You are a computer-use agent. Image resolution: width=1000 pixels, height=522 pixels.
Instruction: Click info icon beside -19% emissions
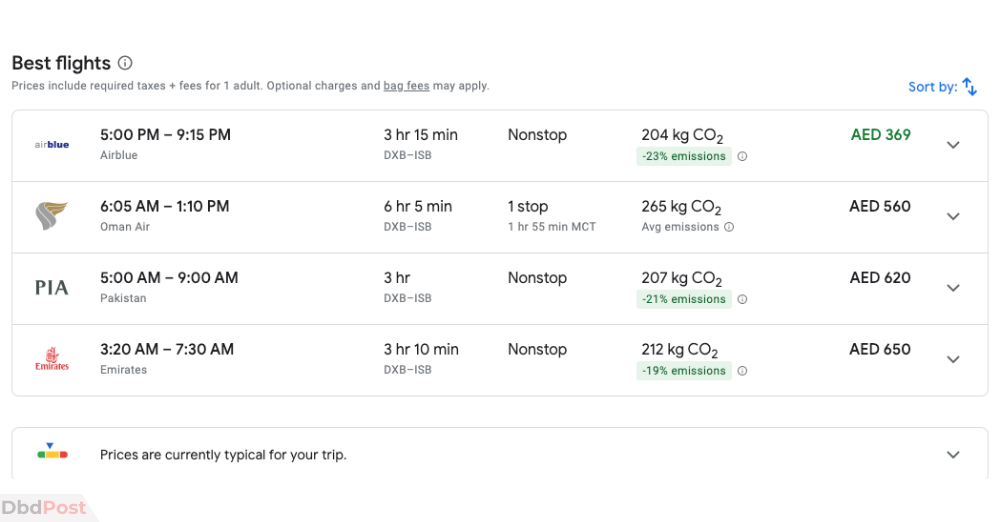(742, 371)
